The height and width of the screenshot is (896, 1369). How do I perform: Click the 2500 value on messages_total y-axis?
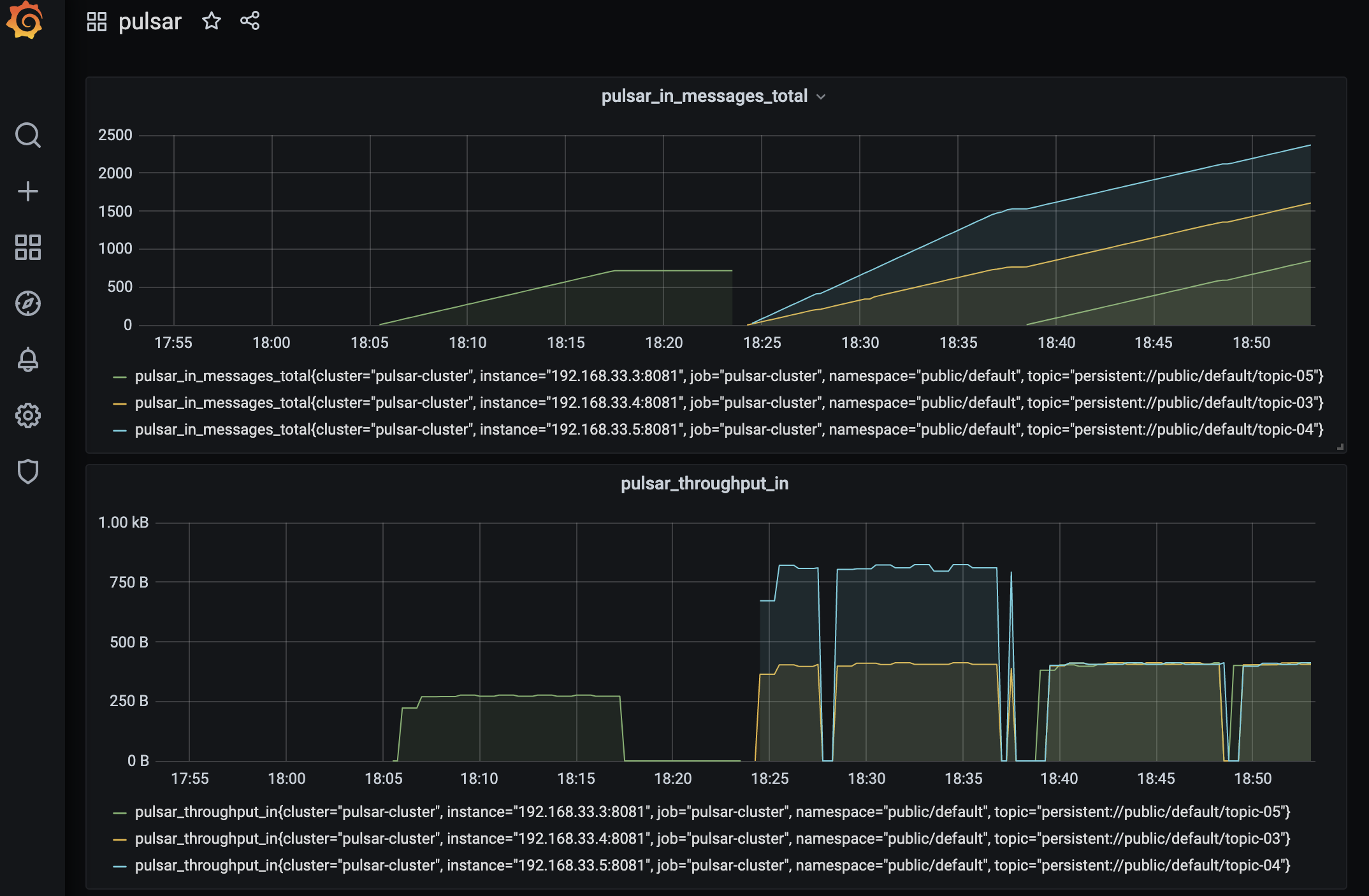pos(115,135)
